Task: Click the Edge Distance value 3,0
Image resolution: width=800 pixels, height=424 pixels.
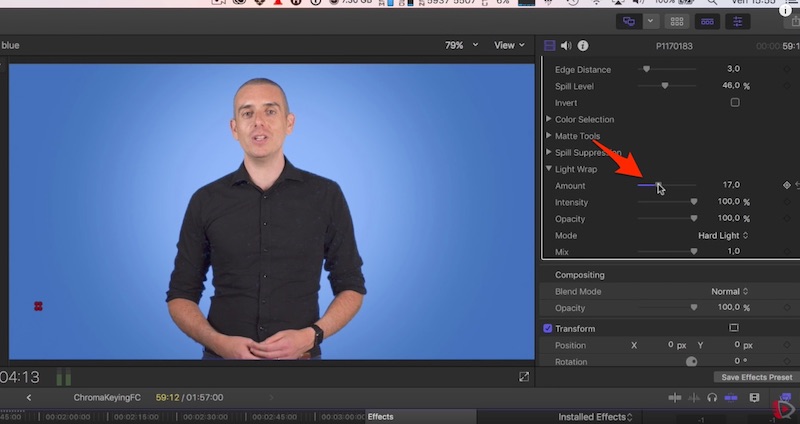Action: click(x=733, y=69)
